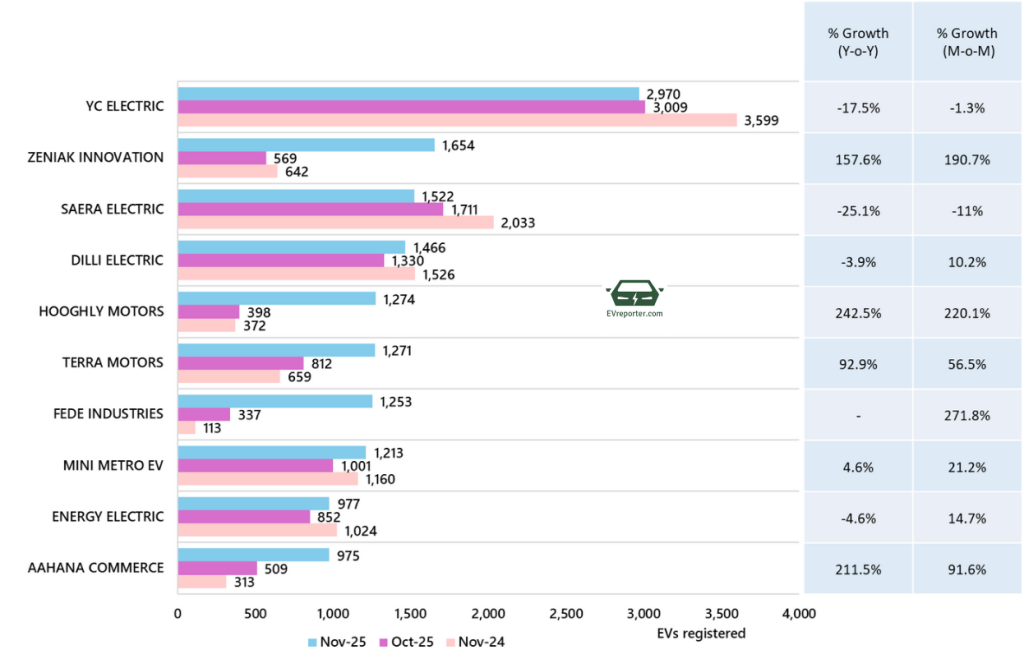Click ZENIAK INNOVATION's Nov-25 bar labeled 1,654
This screenshot has width=1024, height=659.
tap(305, 145)
